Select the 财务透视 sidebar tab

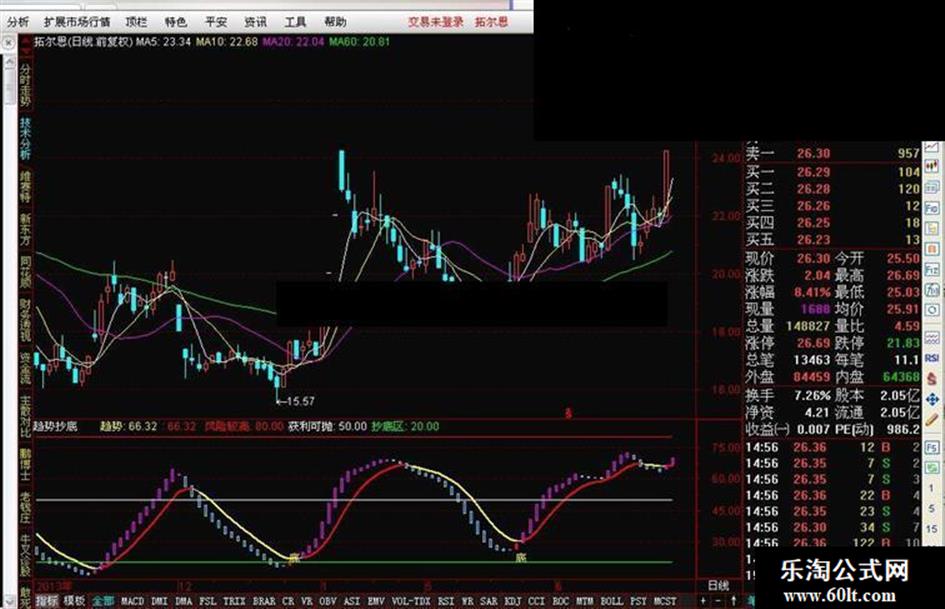(25, 320)
